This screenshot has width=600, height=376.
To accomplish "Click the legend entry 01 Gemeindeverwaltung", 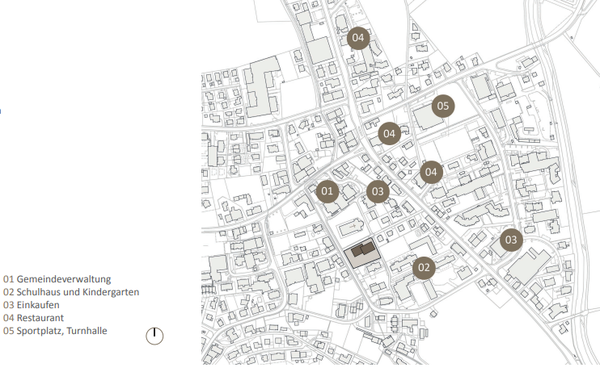I will [x=57, y=279].
